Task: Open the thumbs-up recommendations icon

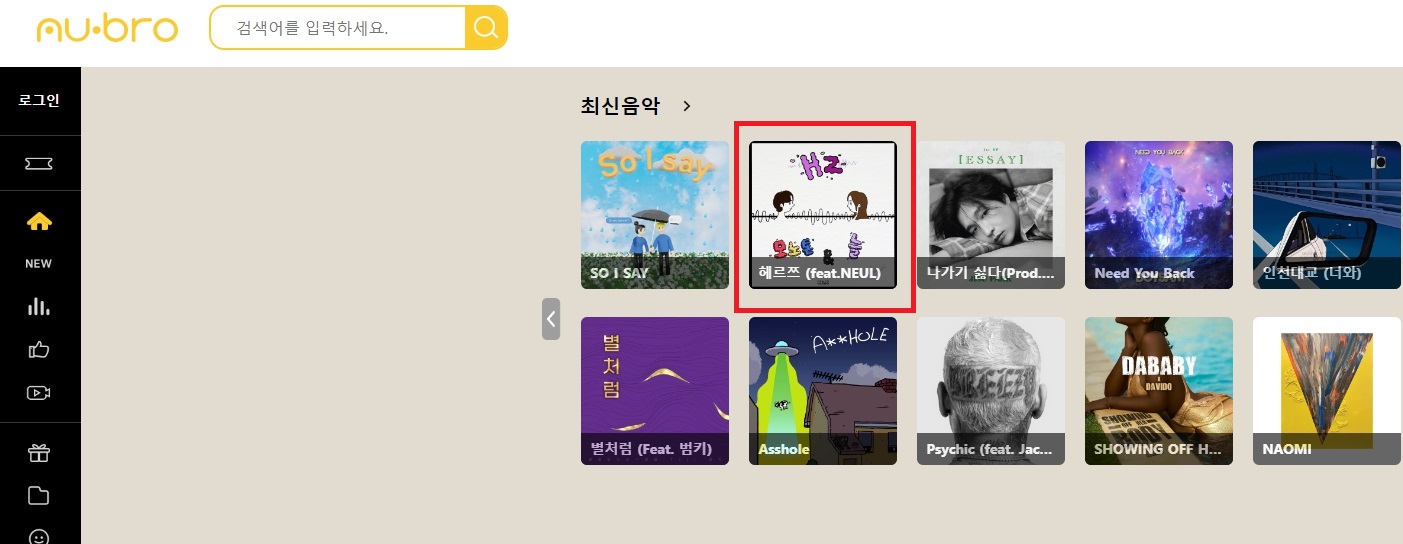Action: [39, 350]
